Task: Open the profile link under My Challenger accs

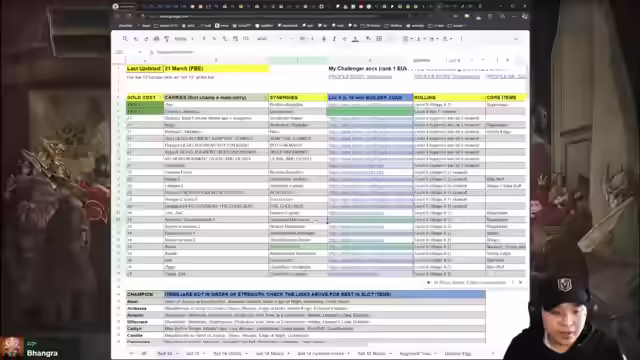Action: tap(360, 77)
